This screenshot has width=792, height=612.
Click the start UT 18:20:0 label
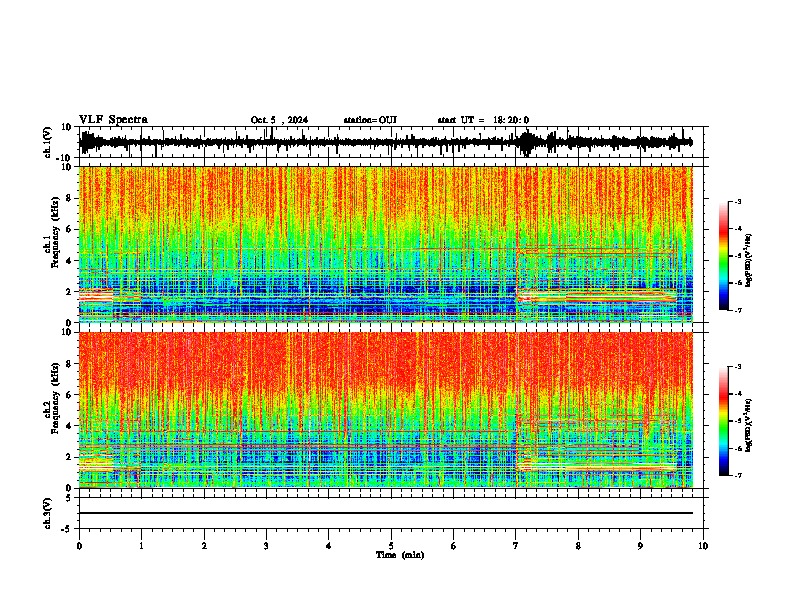pyautogui.click(x=483, y=120)
